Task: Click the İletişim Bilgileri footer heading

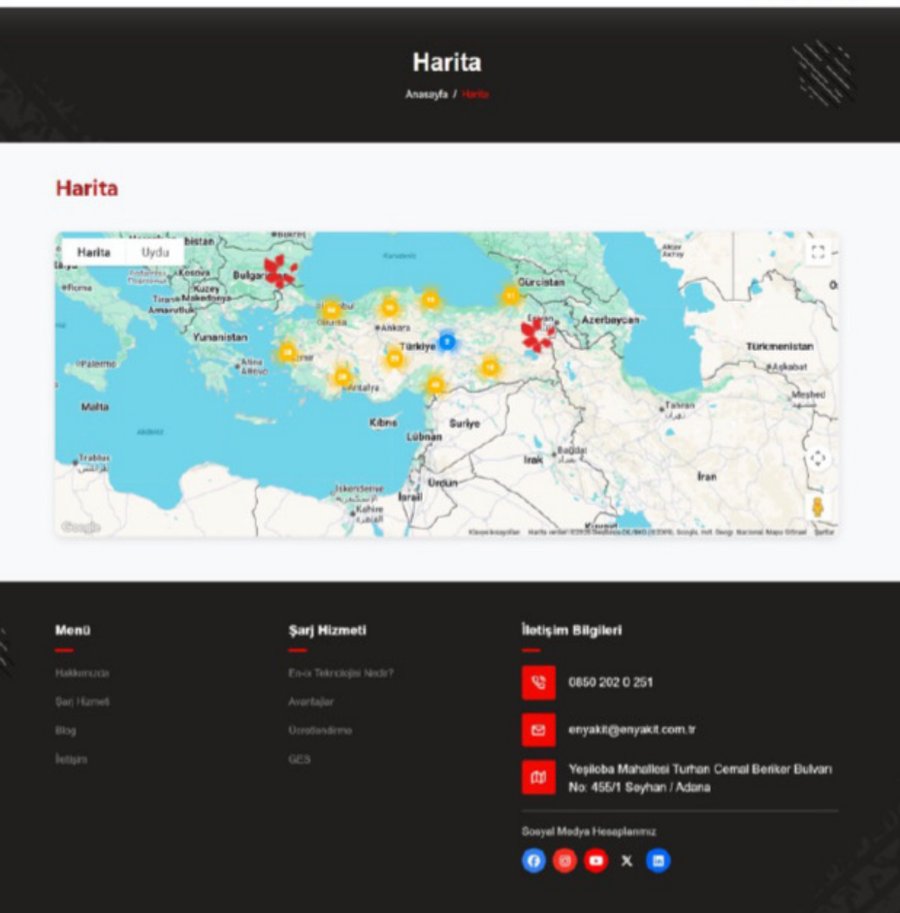Action: tap(572, 630)
